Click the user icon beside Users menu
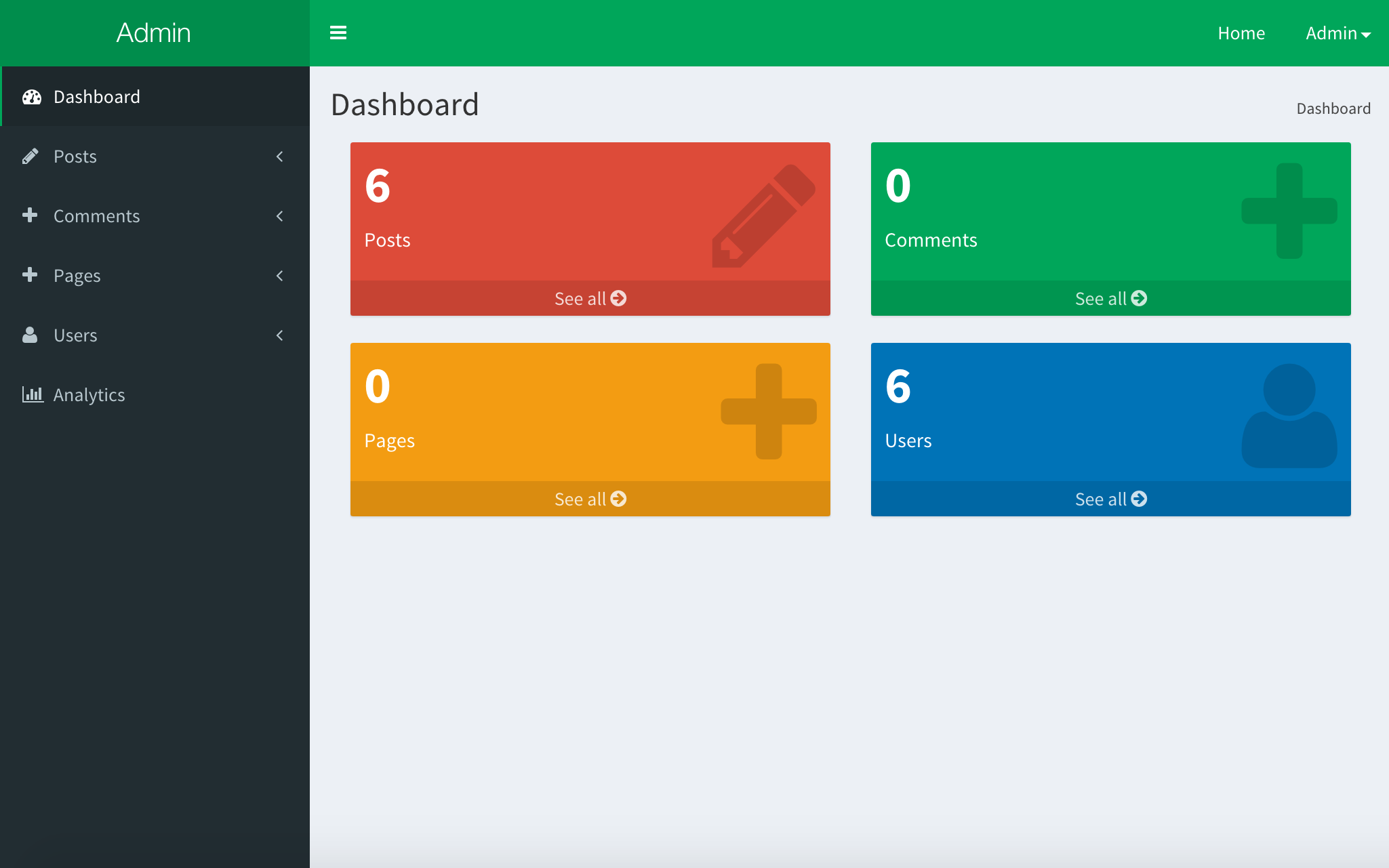1389x868 pixels. [x=30, y=335]
